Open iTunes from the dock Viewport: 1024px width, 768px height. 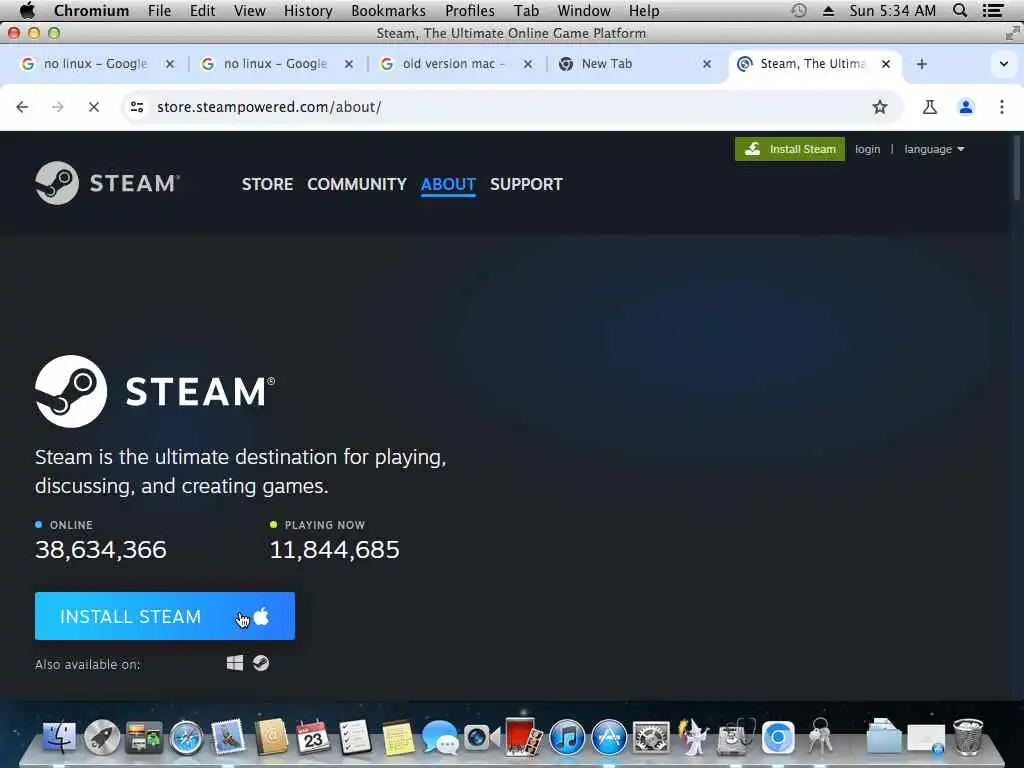tap(567, 738)
